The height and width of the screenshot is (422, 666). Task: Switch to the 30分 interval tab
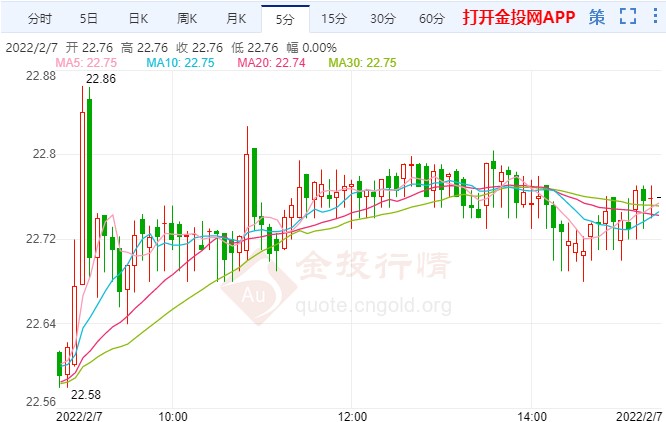pyautogui.click(x=383, y=19)
